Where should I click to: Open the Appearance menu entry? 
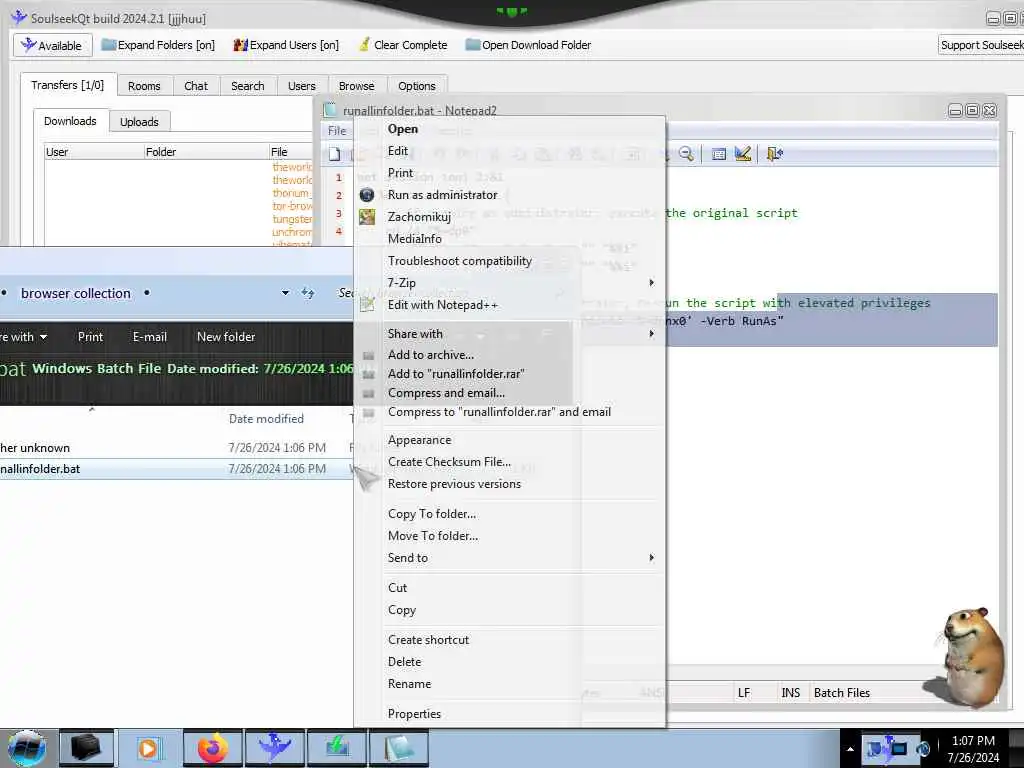419,440
